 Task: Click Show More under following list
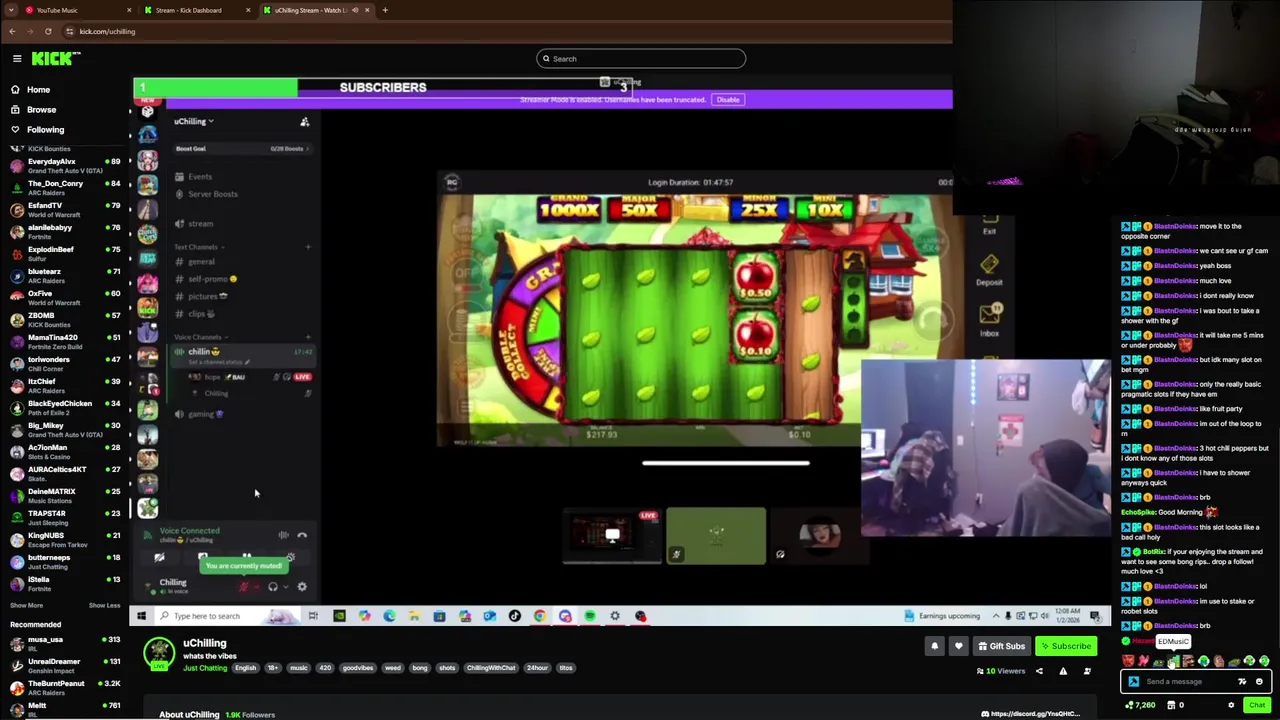click(x=27, y=605)
